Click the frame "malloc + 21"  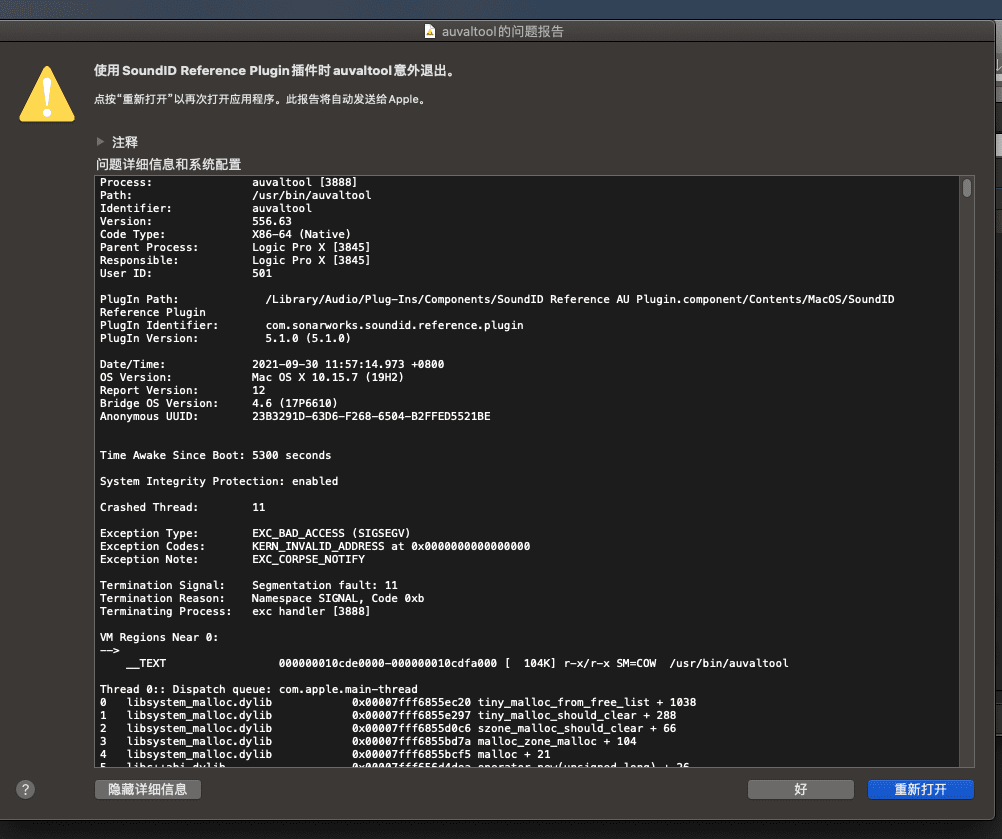click(x=514, y=754)
